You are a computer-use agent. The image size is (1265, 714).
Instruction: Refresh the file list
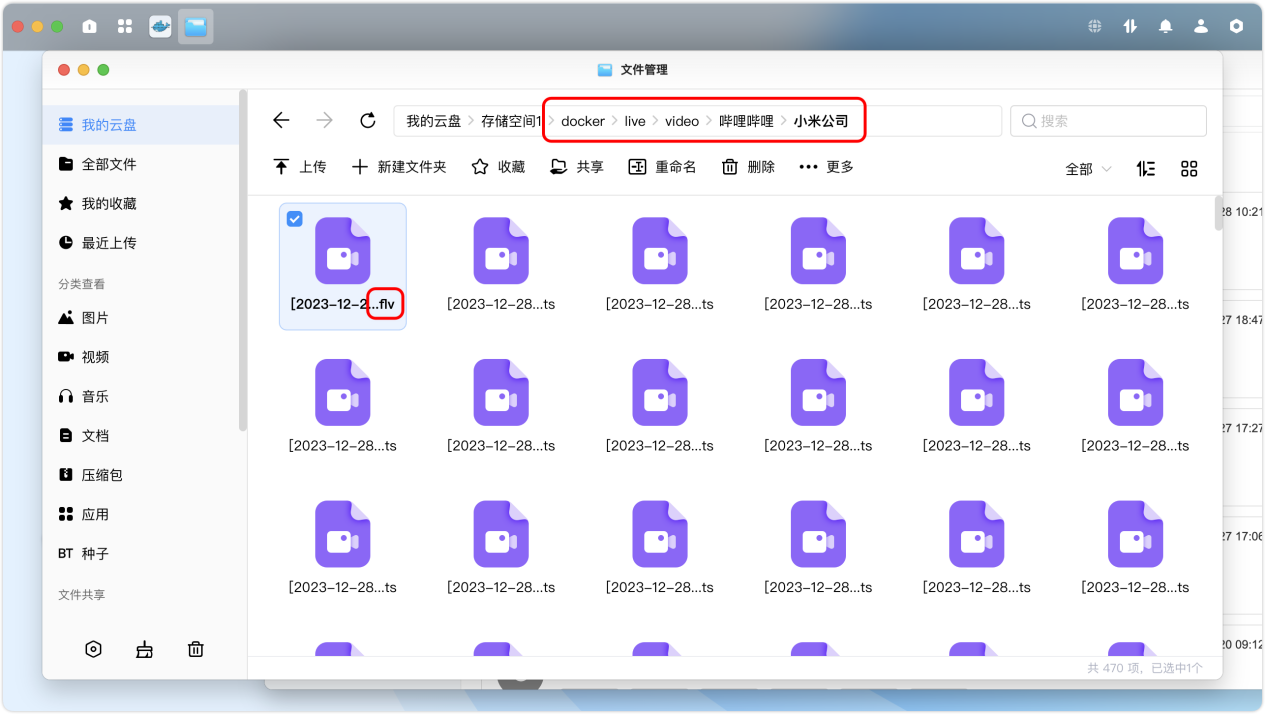pos(367,119)
